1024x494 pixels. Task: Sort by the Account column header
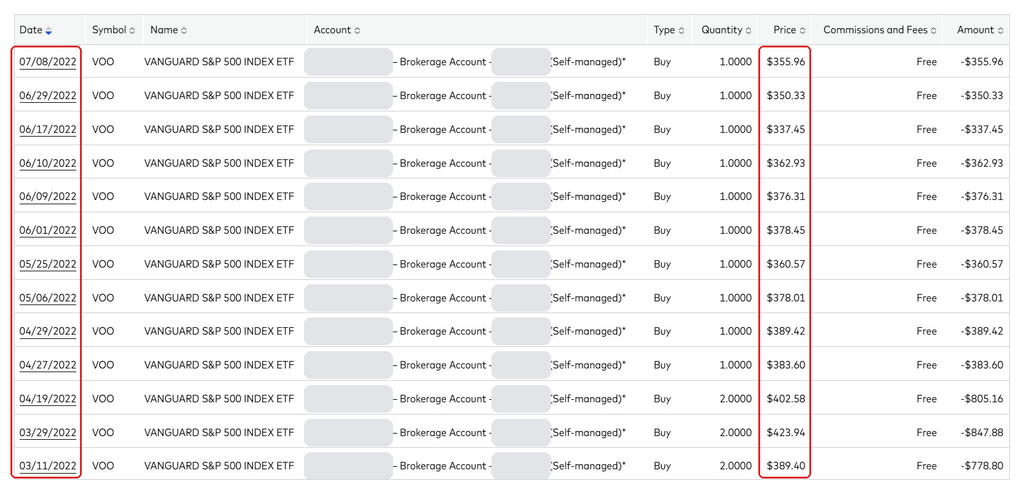click(337, 30)
